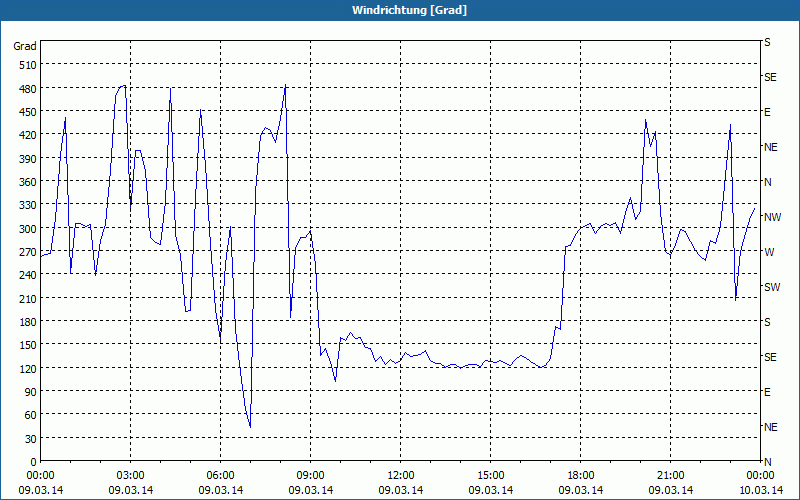This screenshot has height=500, width=800.
Task: Select the 390 y-axis tick label
Action: point(28,159)
